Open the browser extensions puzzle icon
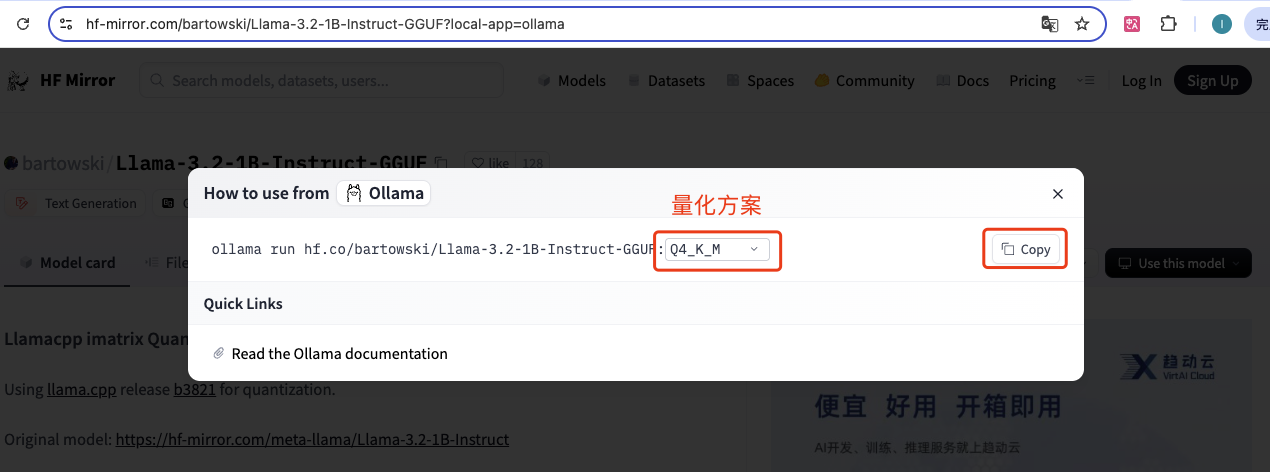This screenshot has width=1270, height=472. pyautogui.click(x=1167, y=24)
